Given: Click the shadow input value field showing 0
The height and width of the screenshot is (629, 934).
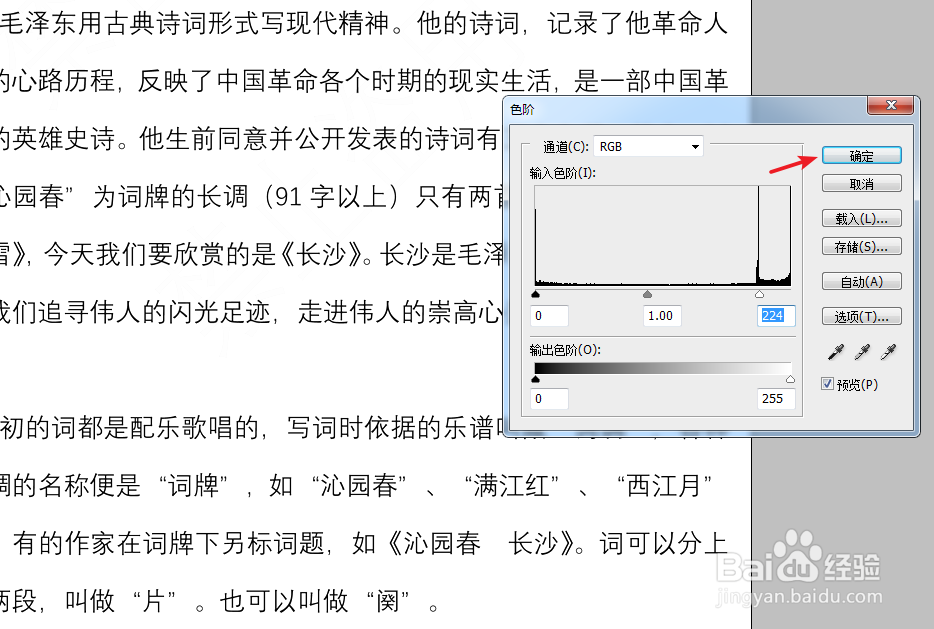Looking at the screenshot, I should 548,315.
